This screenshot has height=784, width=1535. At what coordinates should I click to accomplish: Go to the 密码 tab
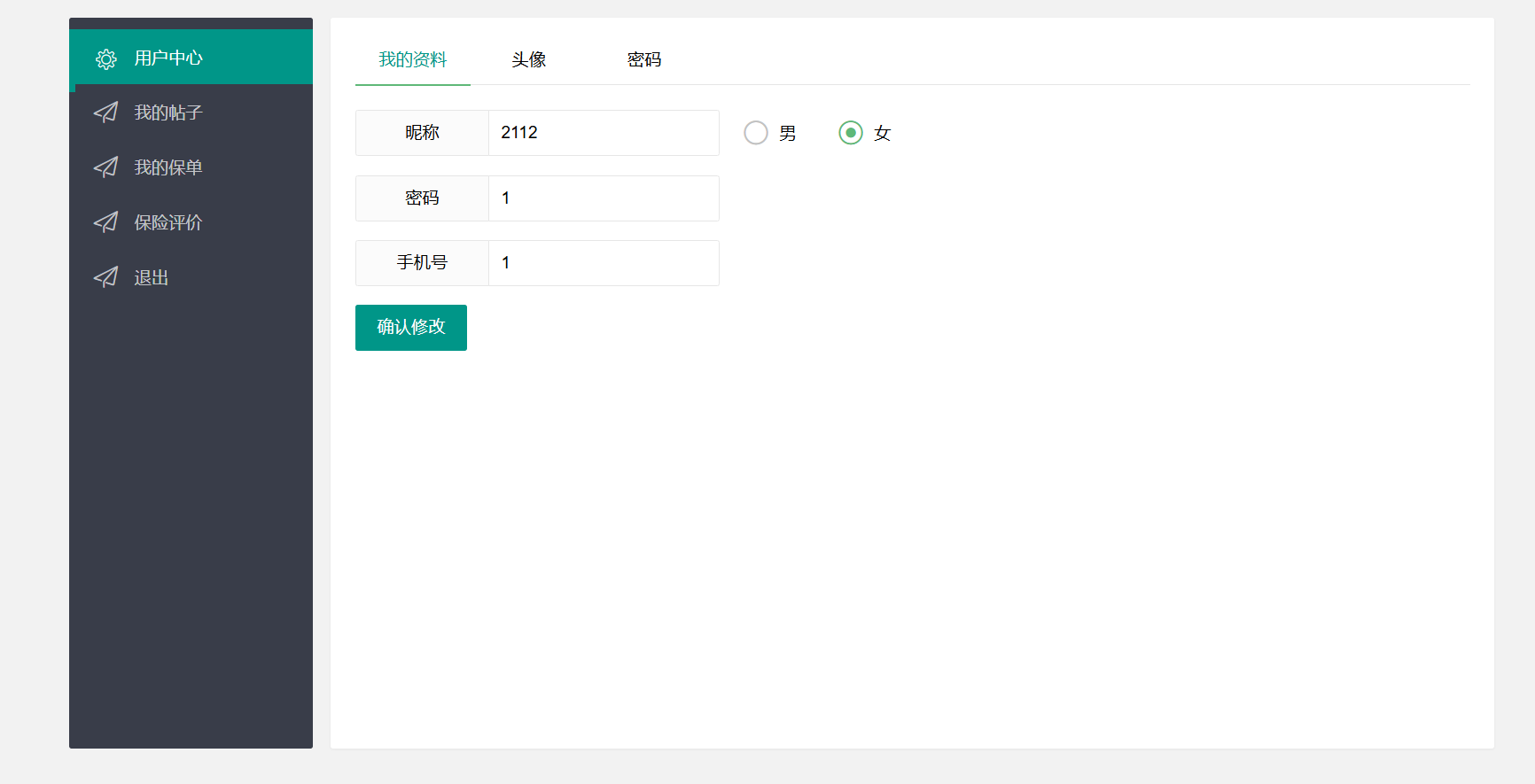point(644,59)
